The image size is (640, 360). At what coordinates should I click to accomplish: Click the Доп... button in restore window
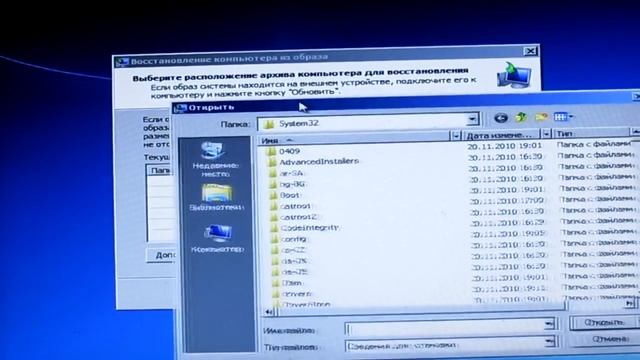point(161,255)
